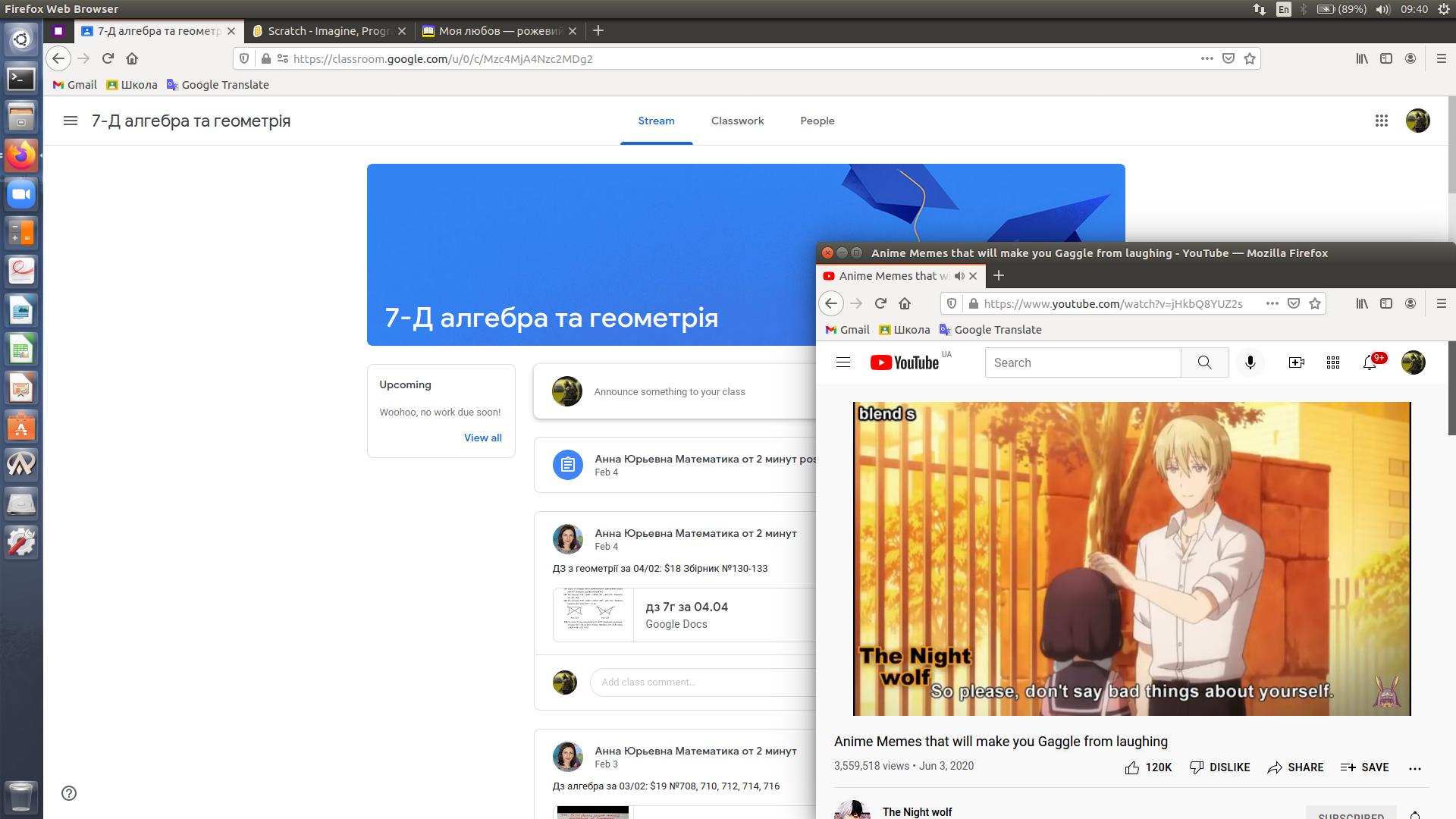Open YouTube notifications bell
Viewport: 1456px width, 819px height.
(x=1370, y=362)
